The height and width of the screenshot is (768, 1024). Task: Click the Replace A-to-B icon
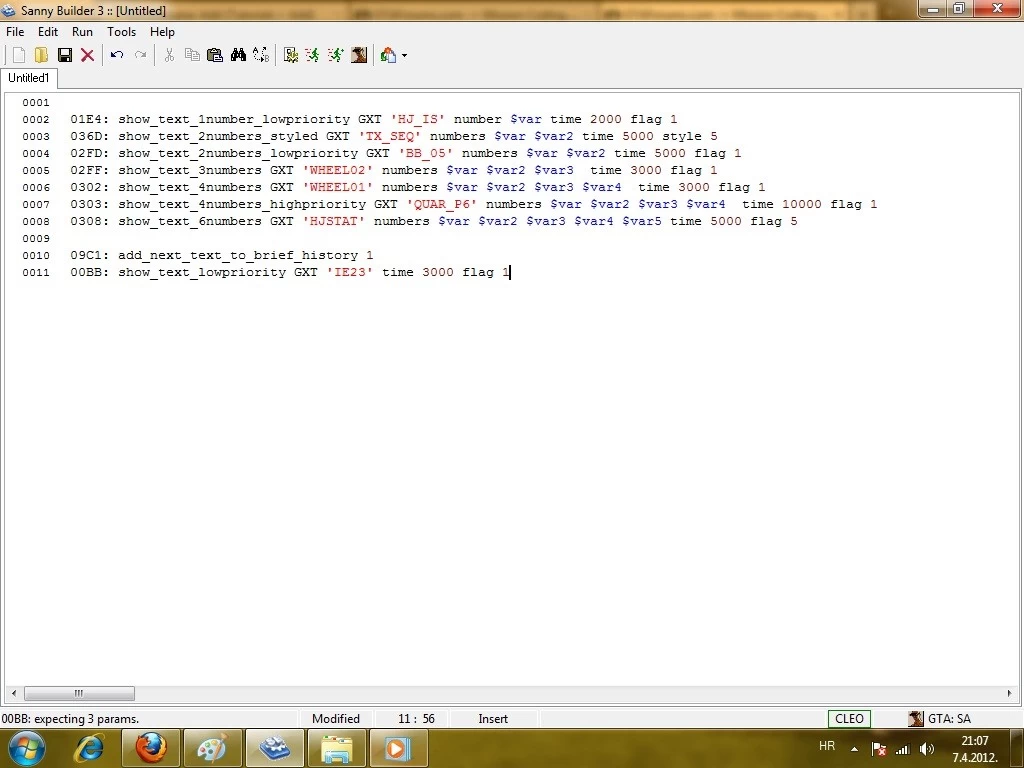point(261,55)
